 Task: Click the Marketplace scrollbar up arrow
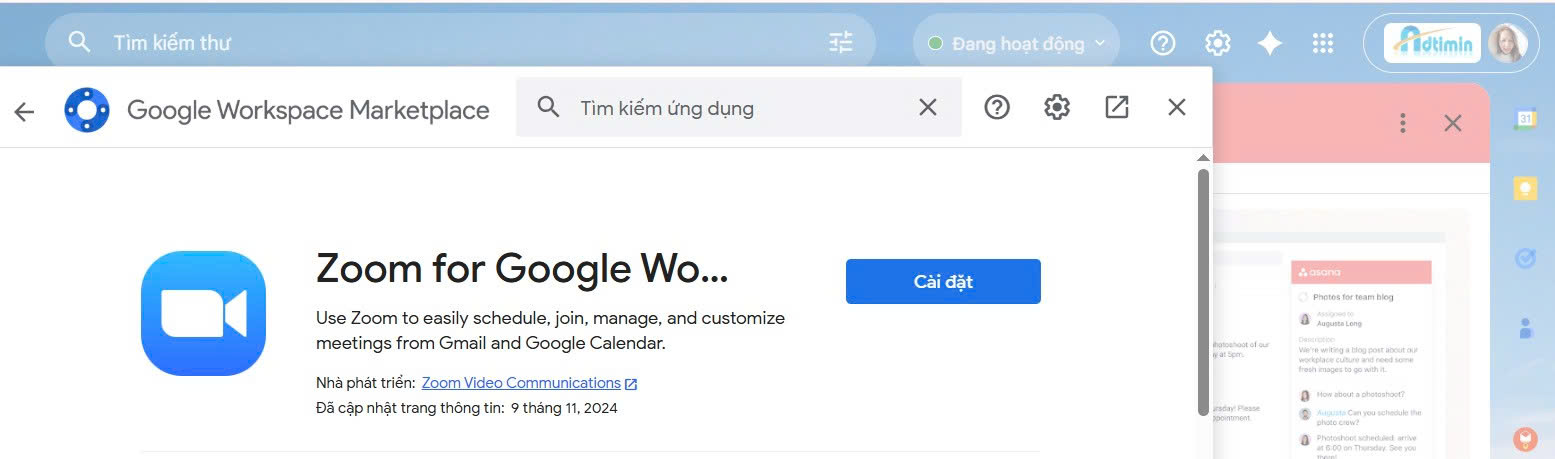pyautogui.click(x=1203, y=158)
